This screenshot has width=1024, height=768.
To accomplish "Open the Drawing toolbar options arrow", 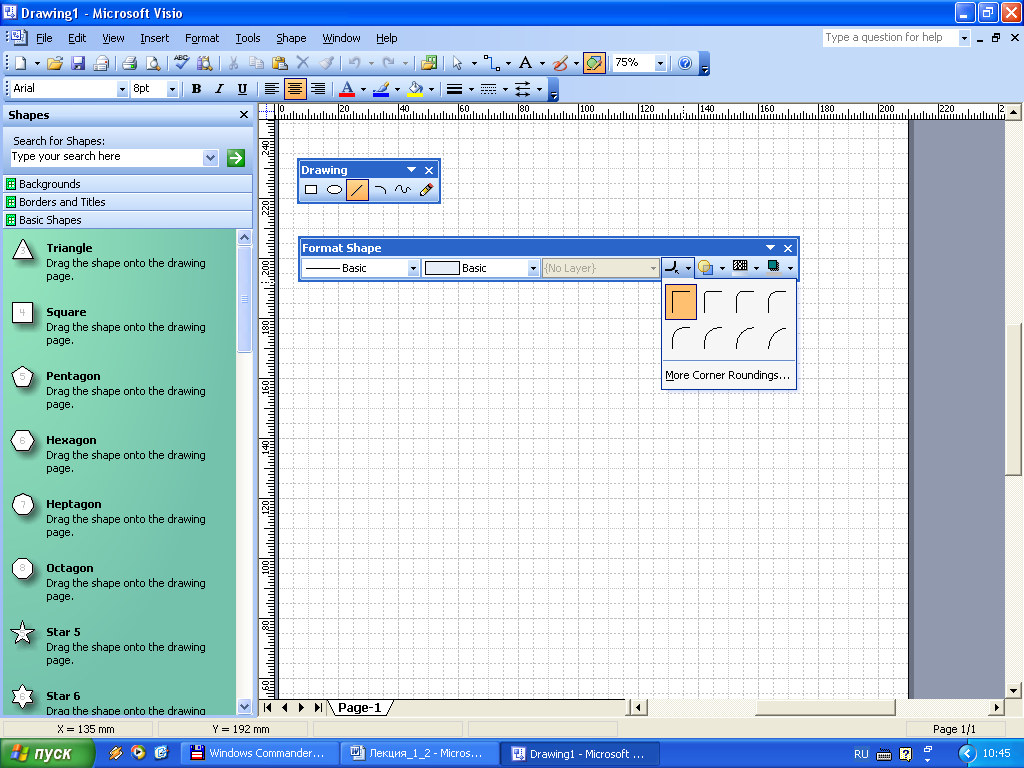I will (x=411, y=170).
